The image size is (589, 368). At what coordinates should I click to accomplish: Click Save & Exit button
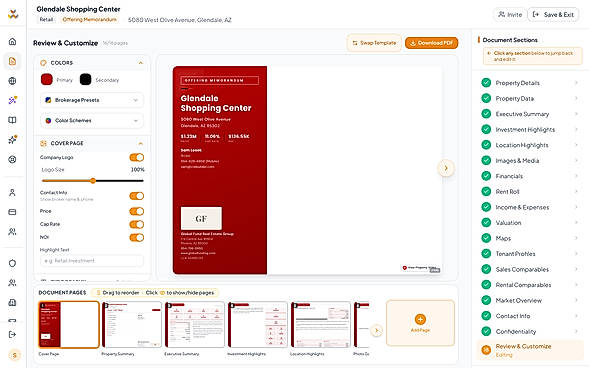click(553, 14)
